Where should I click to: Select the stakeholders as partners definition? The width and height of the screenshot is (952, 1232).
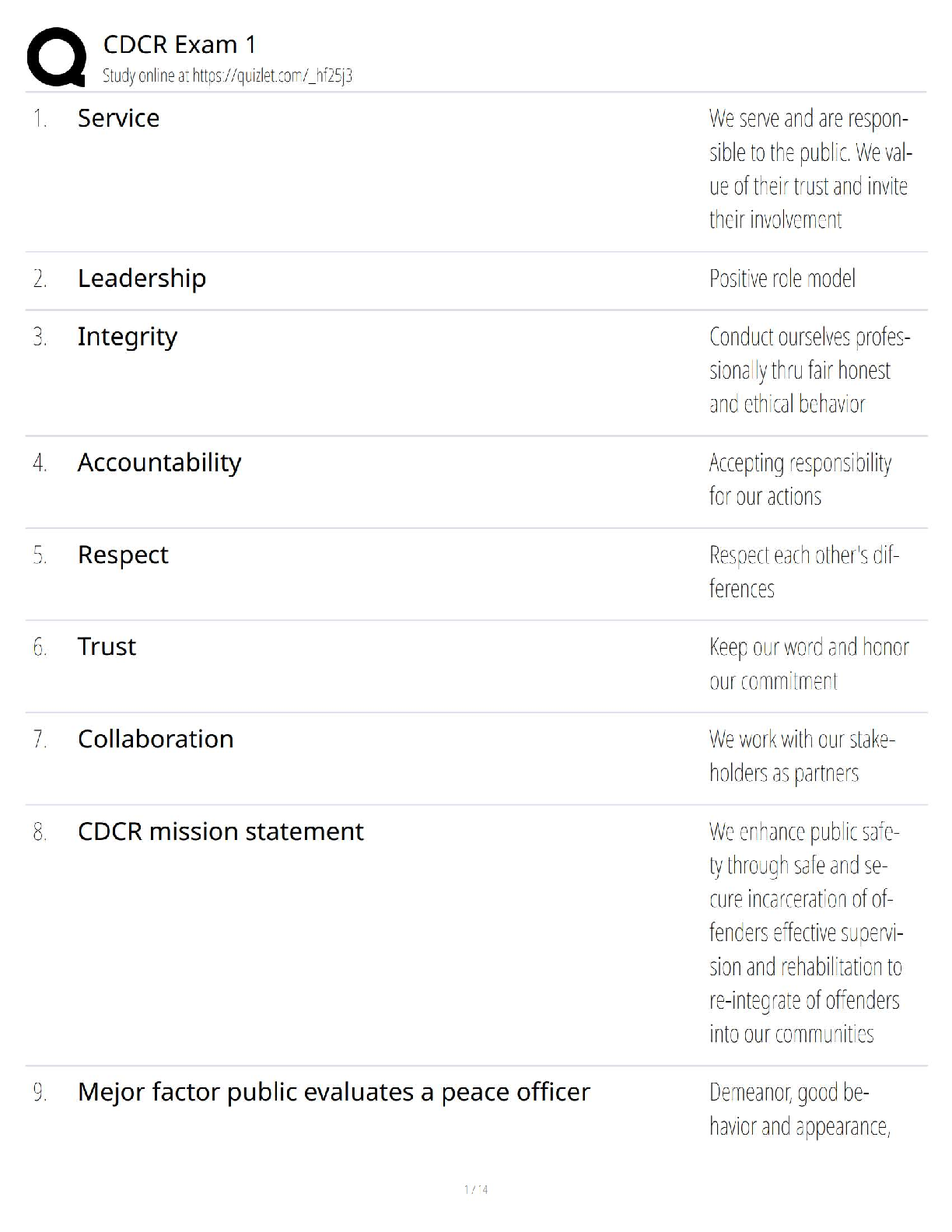(x=801, y=756)
